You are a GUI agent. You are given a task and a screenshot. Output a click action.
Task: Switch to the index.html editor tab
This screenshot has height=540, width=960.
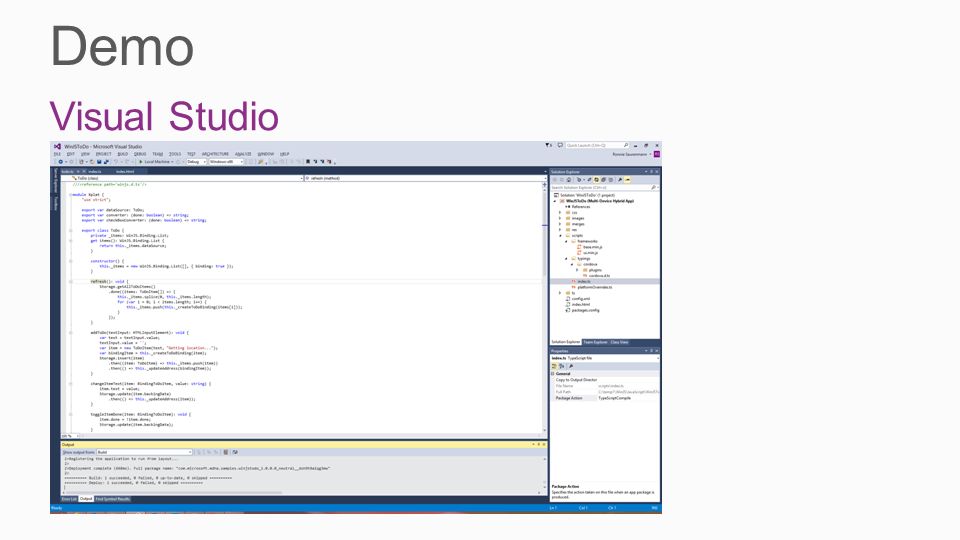(125, 171)
